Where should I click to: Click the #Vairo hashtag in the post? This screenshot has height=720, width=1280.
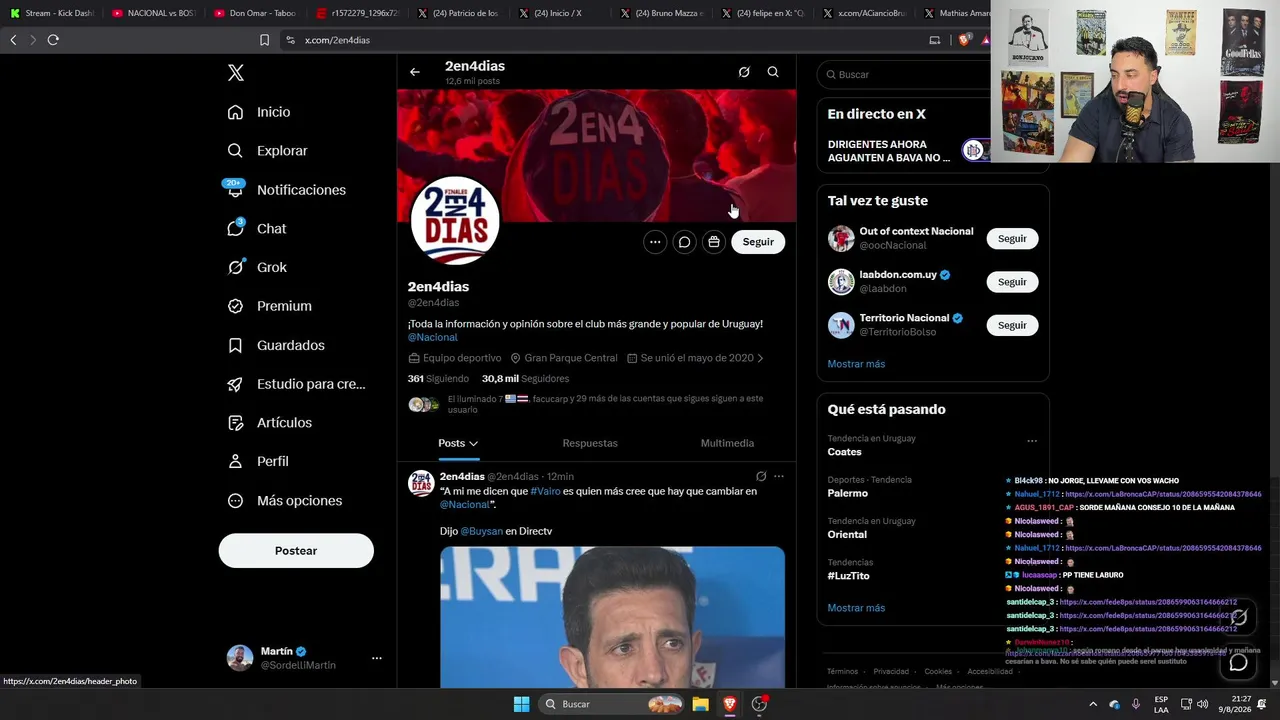coord(545,492)
